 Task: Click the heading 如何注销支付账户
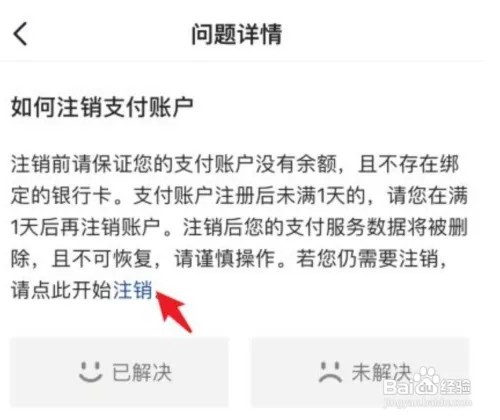coord(102,107)
